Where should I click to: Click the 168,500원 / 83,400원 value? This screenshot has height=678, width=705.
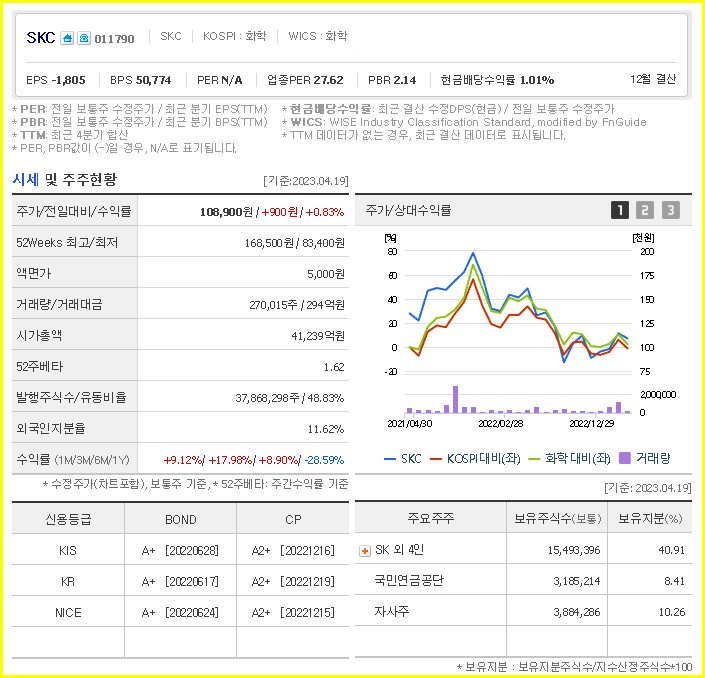[294, 243]
